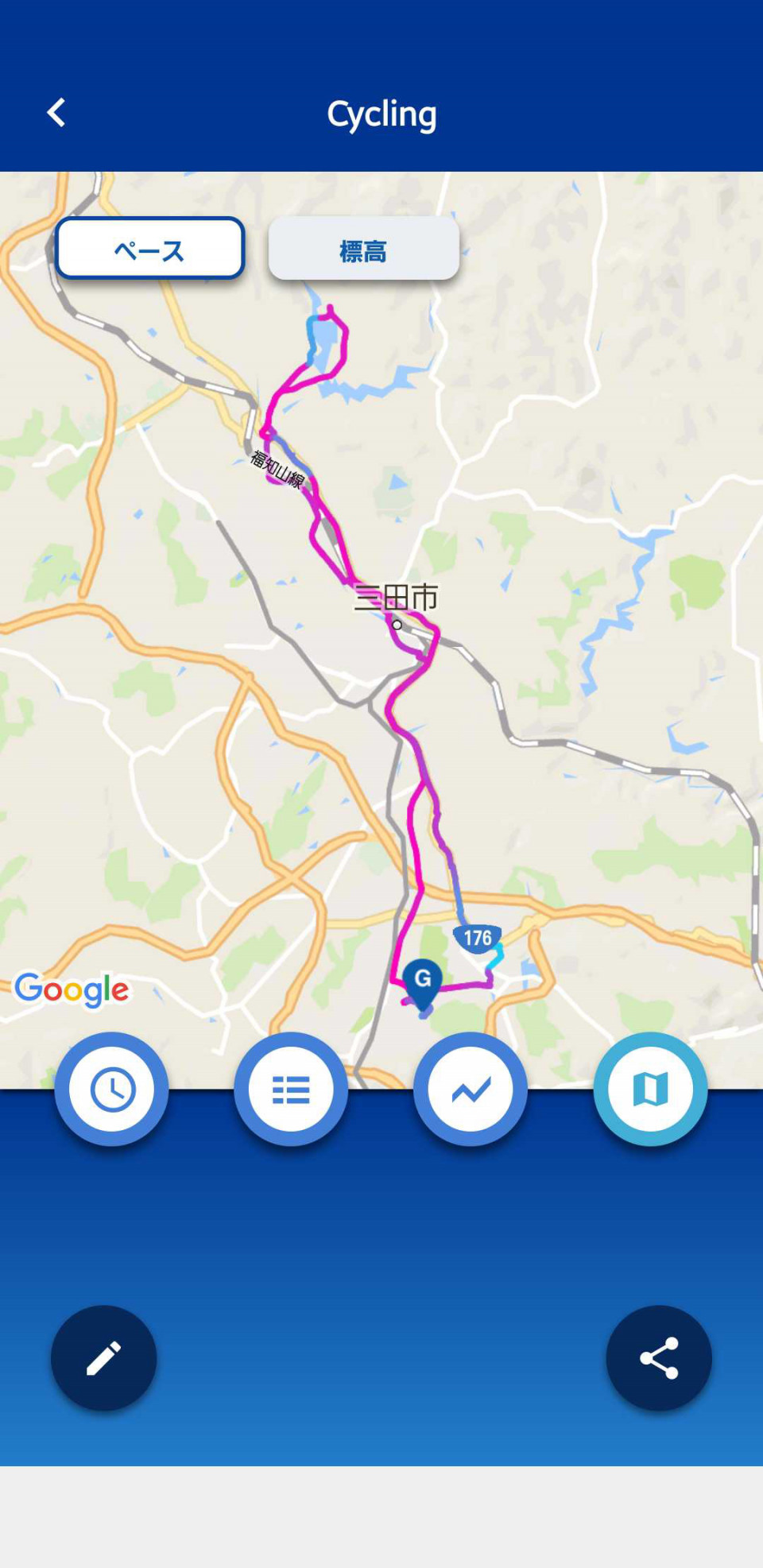Tap the 福知山線 railway label

pos(277,469)
